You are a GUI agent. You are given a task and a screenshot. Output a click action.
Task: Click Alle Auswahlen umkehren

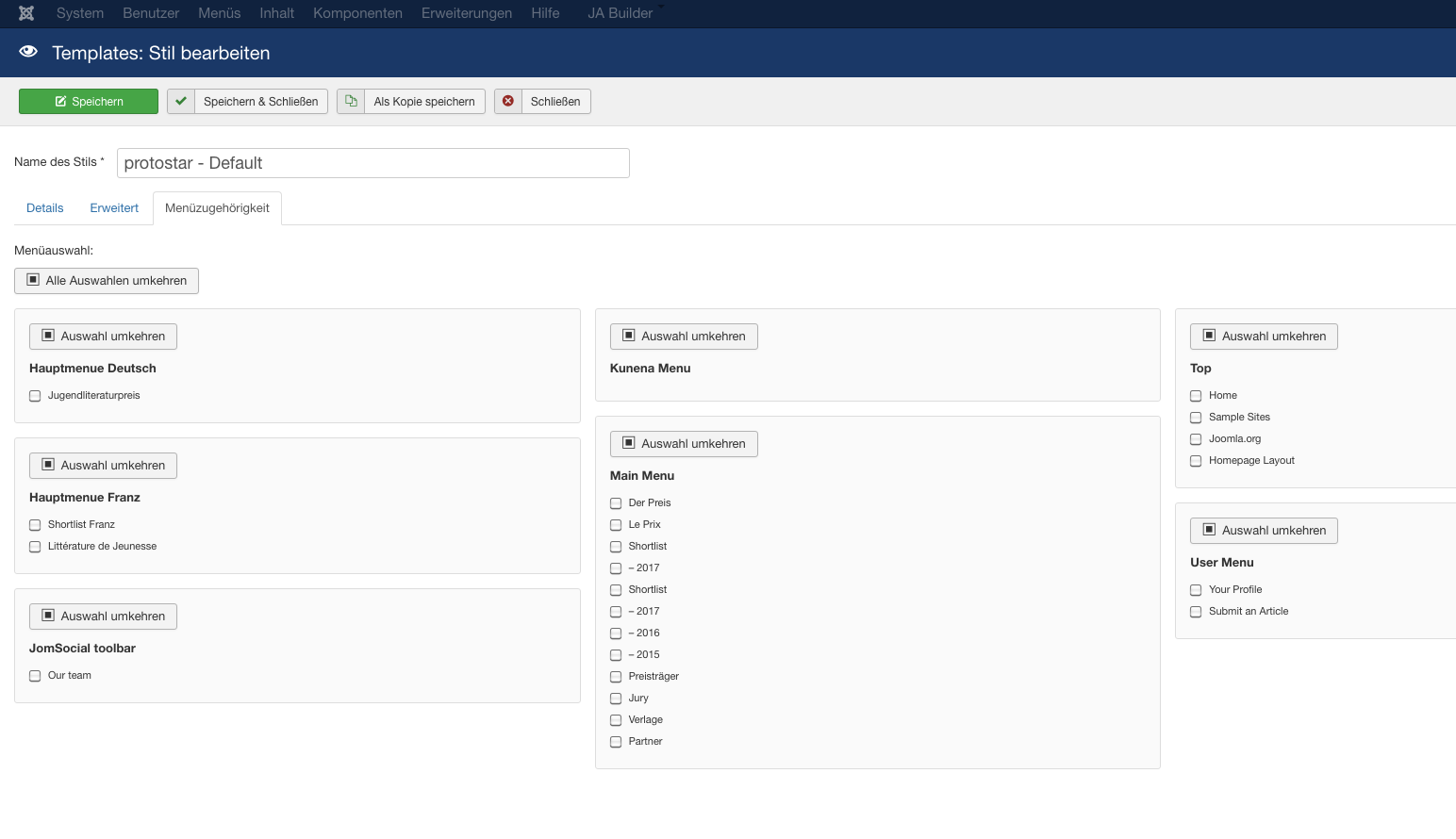[x=107, y=281]
